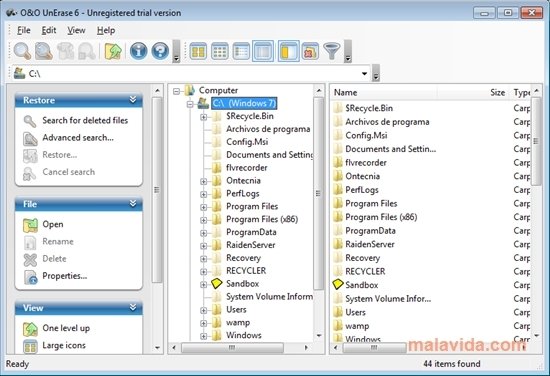This screenshot has height=376, width=550.
Task: Click the Name column header
Action: tap(346, 93)
